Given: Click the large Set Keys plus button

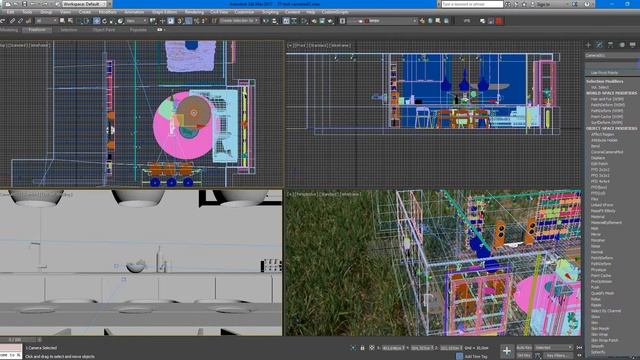Looking at the screenshot, I should [x=507, y=351].
